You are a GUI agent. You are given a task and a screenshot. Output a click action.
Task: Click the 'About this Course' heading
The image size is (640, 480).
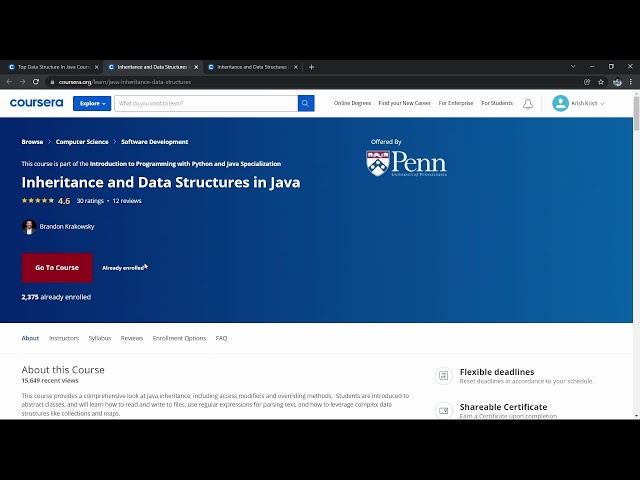63,370
